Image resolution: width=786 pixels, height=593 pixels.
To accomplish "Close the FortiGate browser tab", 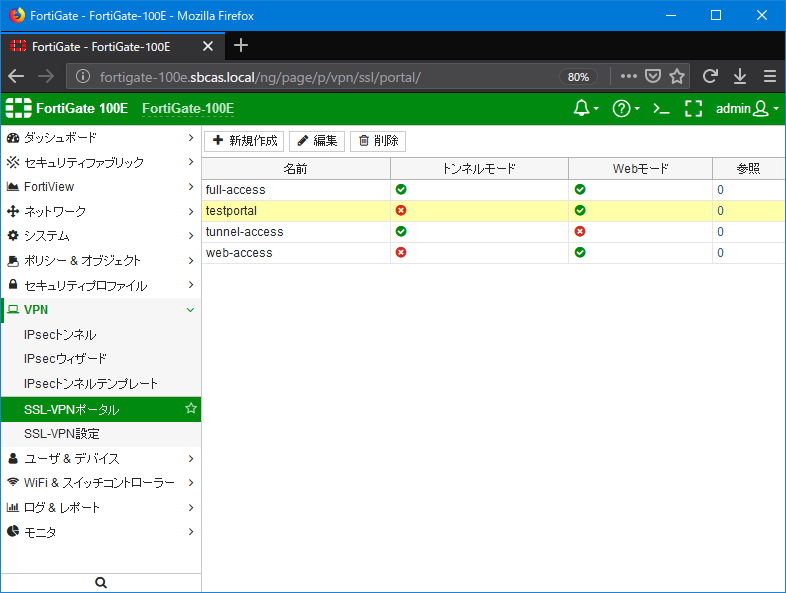I will point(208,47).
